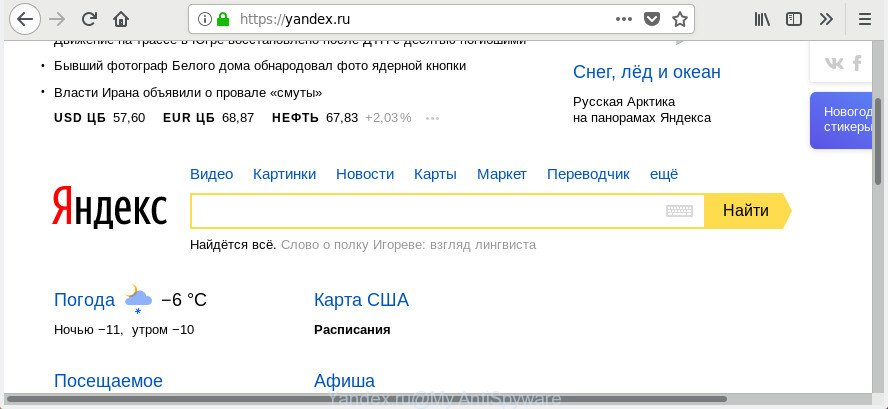Show site information via the info icon

click(x=204, y=19)
